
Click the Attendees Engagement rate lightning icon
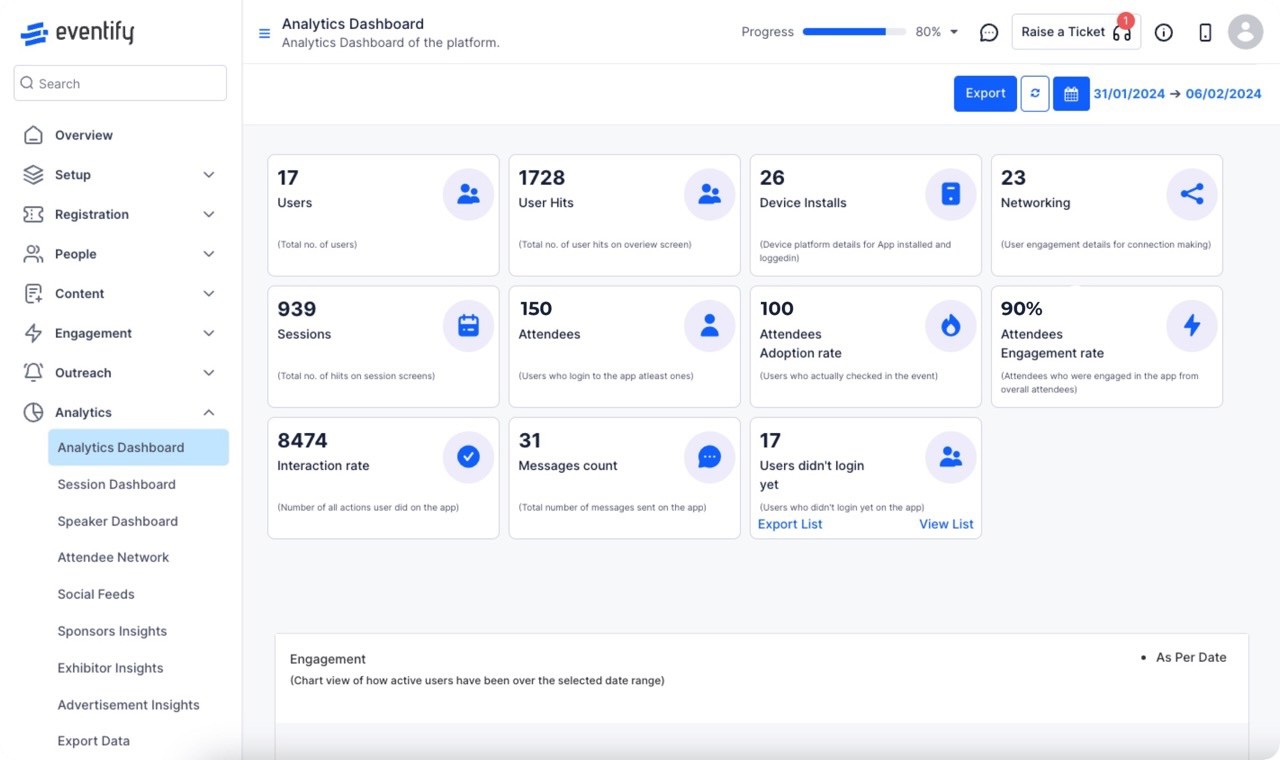(1191, 325)
